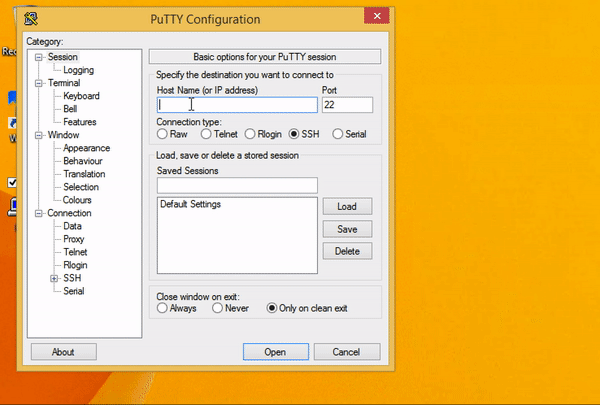Open the Connection category
This screenshot has width=600, height=405.
69,213
